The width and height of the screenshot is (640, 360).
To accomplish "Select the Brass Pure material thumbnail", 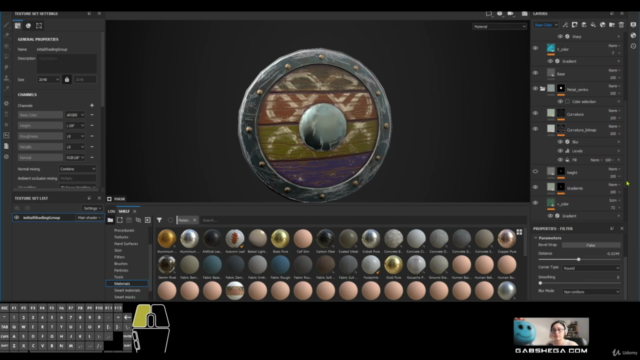I will click(x=280, y=238).
